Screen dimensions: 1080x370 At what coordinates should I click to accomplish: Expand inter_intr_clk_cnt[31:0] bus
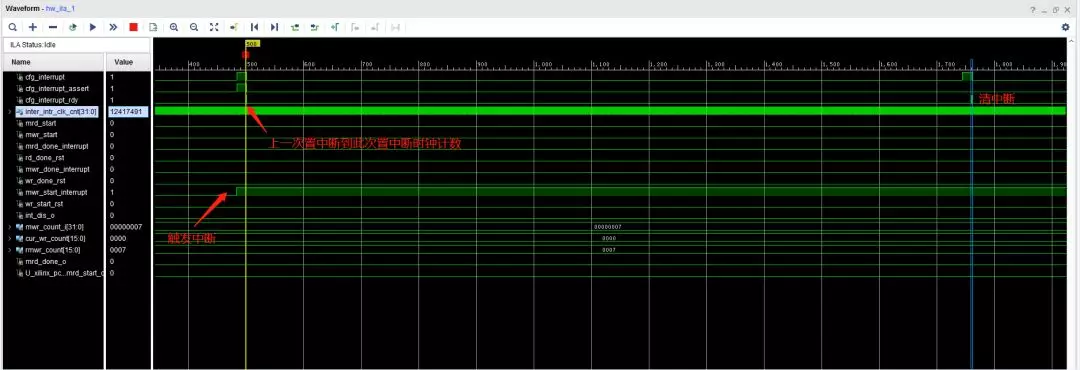pos(10,111)
